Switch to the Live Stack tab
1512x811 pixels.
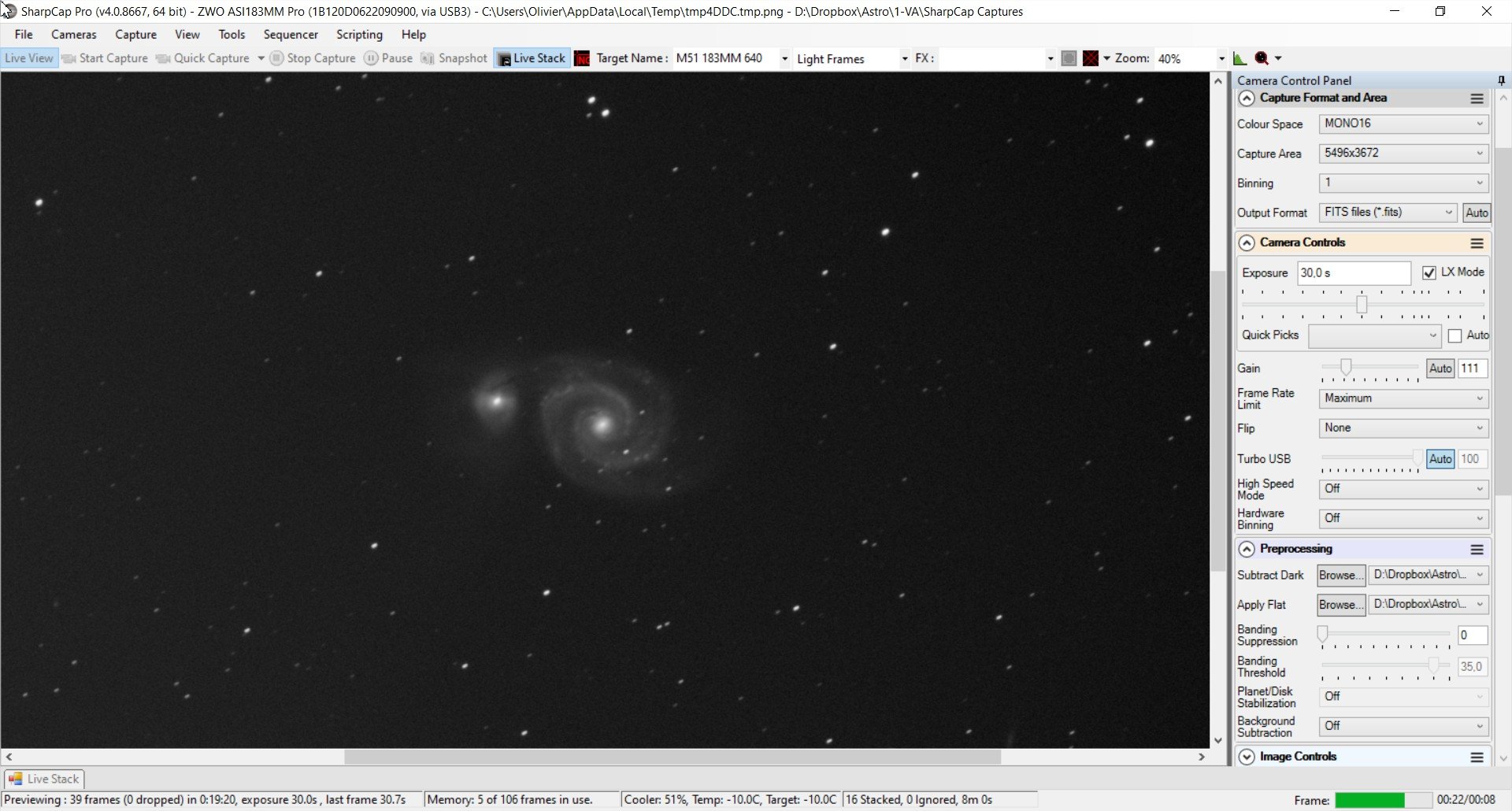pyautogui.click(x=44, y=779)
